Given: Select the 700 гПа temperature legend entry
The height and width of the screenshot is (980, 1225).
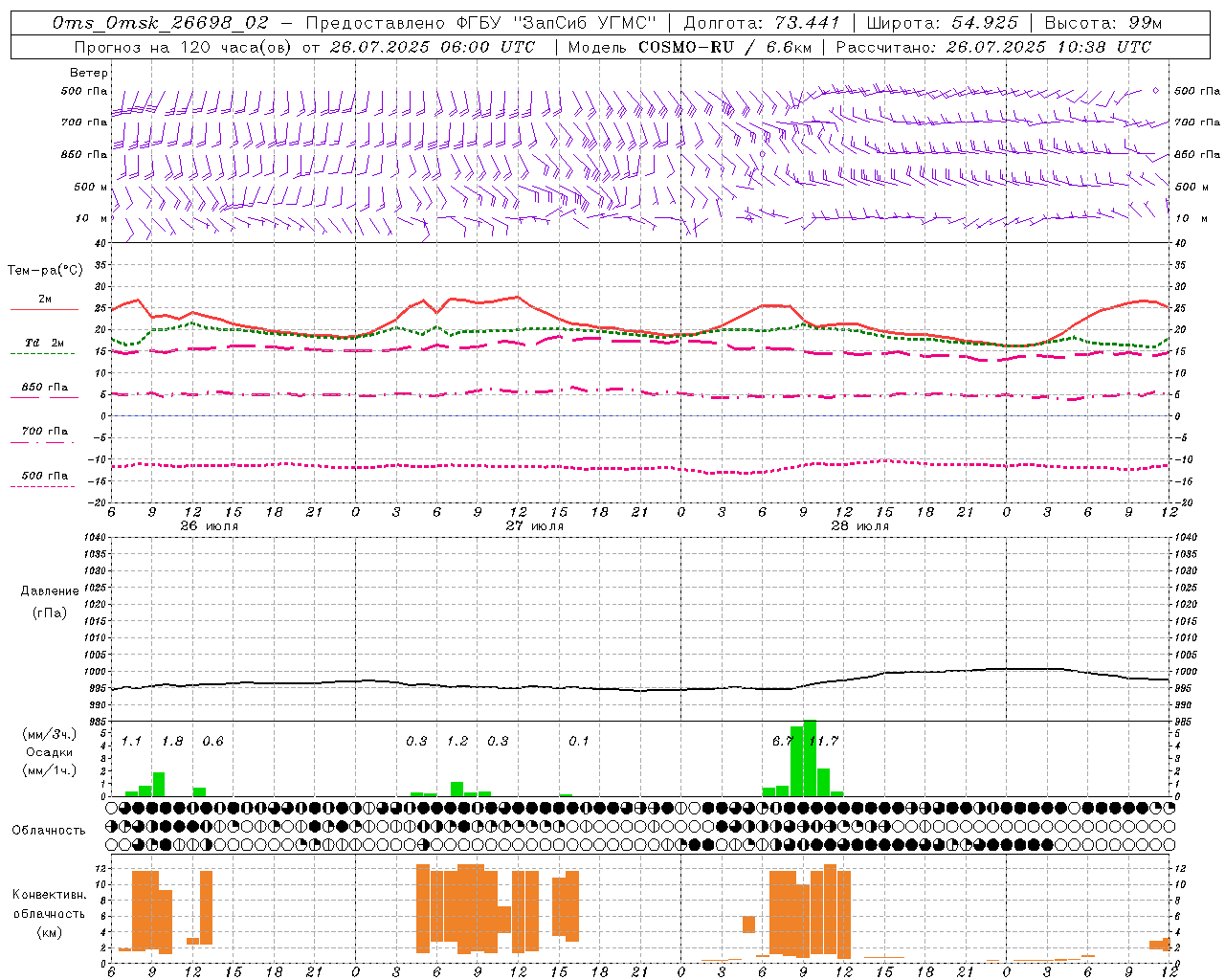Looking at the screenshot, I should (x=45, y=432).
